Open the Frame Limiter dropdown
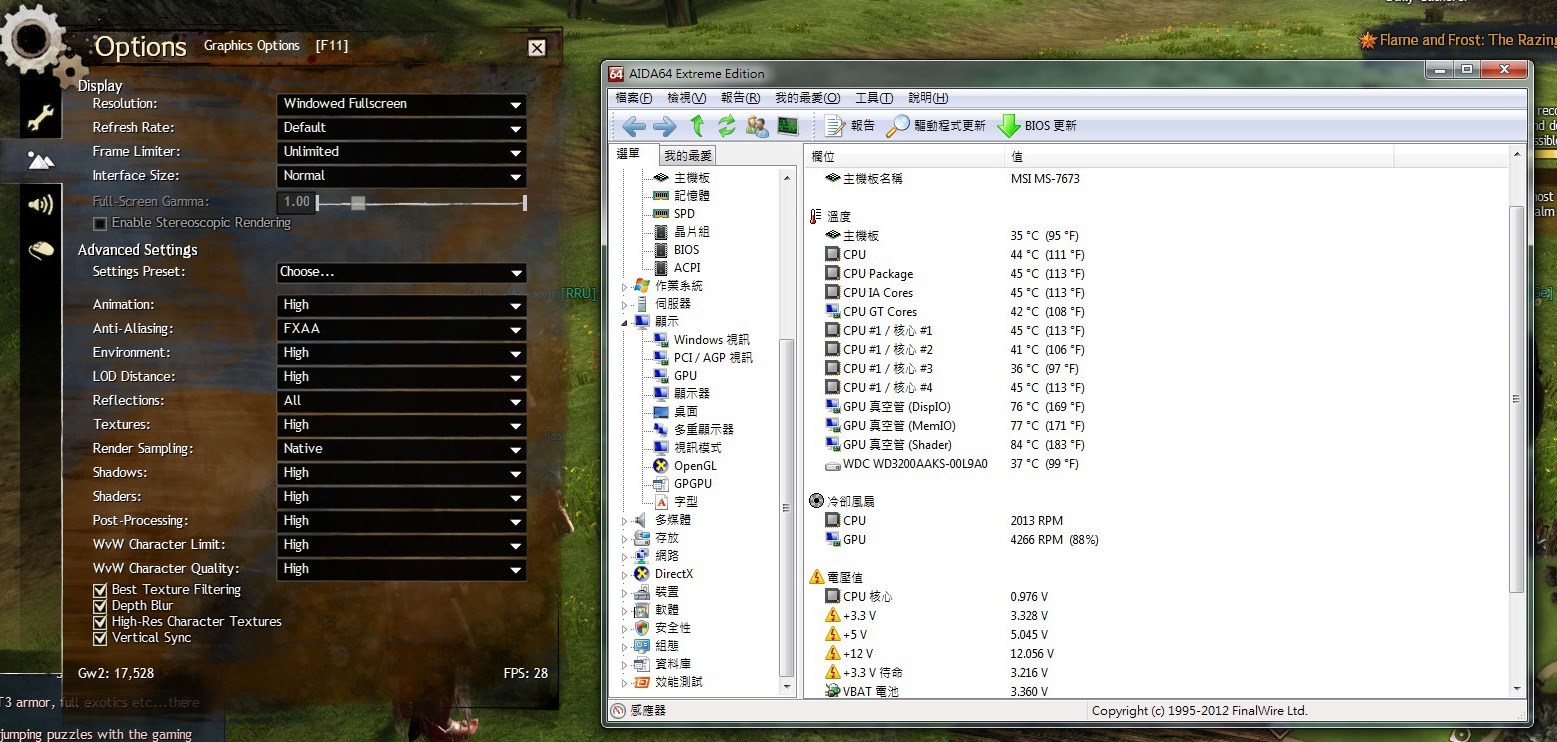1557x742 pixels. click(x=402, y=152)
